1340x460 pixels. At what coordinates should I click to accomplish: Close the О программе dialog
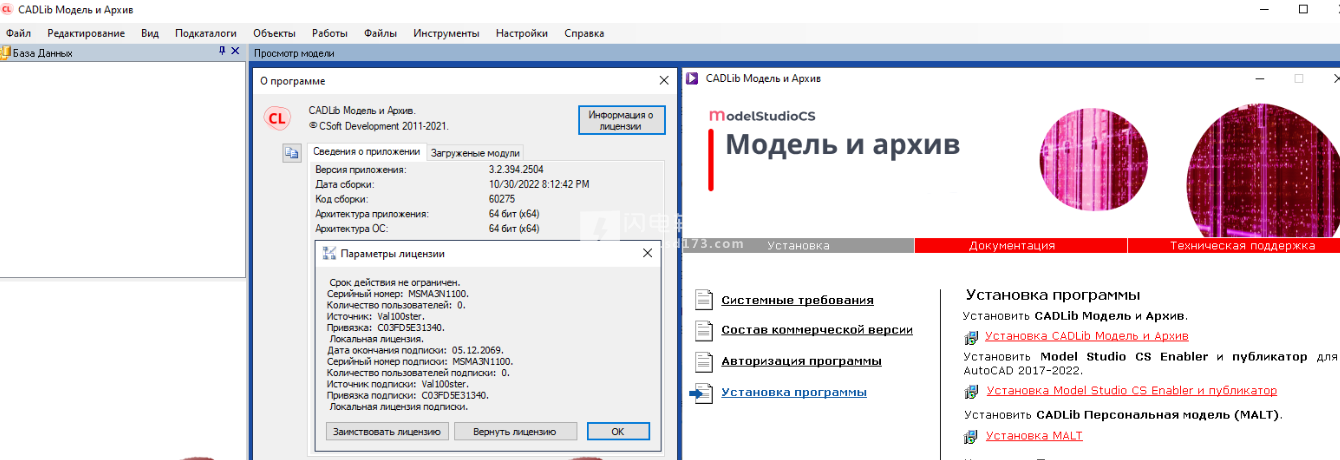click(664, 81)
